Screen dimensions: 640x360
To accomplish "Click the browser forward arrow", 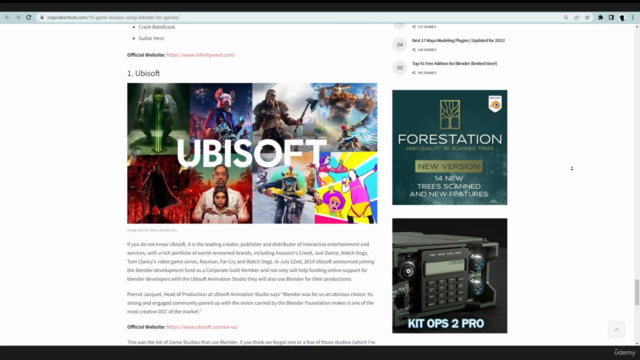I will tap(18, 18).
